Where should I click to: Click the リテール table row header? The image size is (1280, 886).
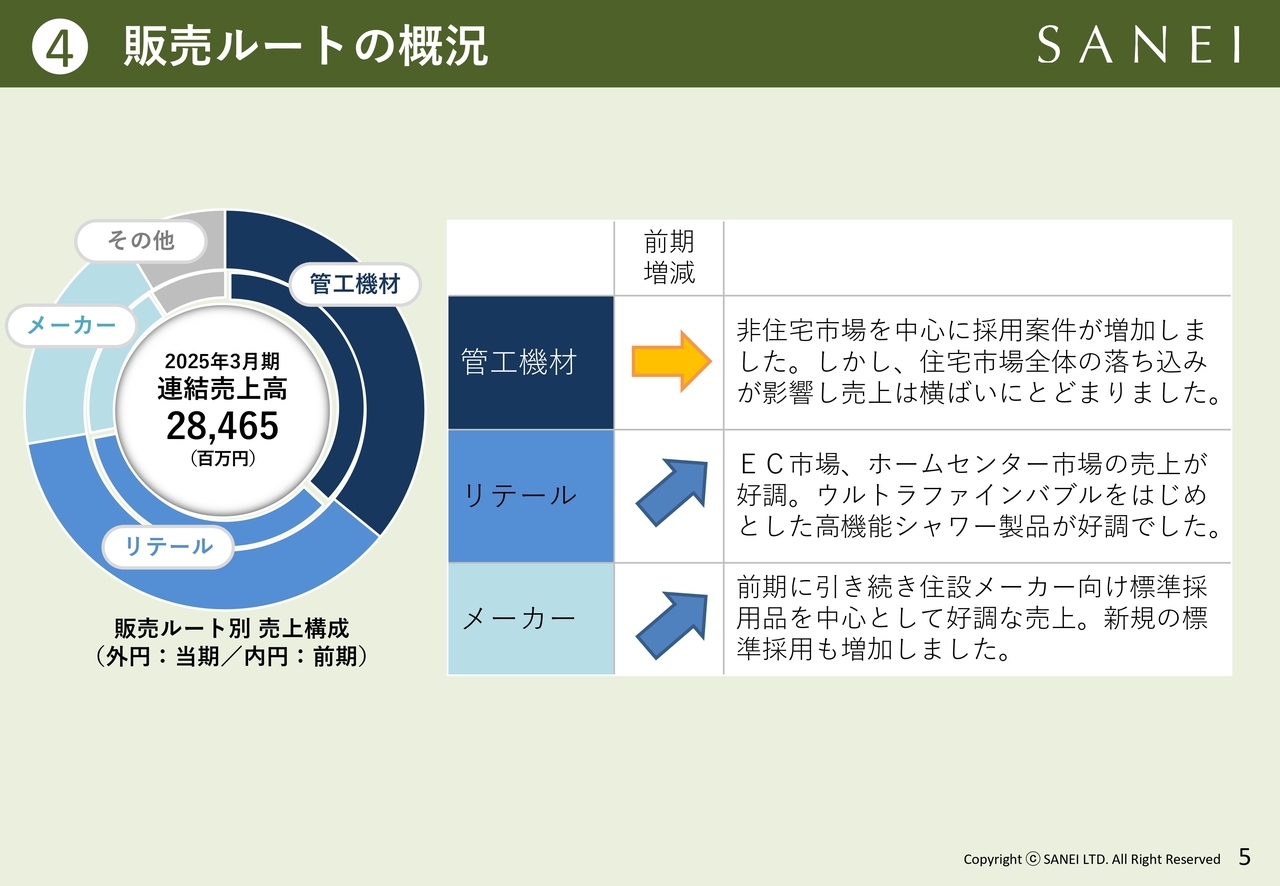[531, 496]
